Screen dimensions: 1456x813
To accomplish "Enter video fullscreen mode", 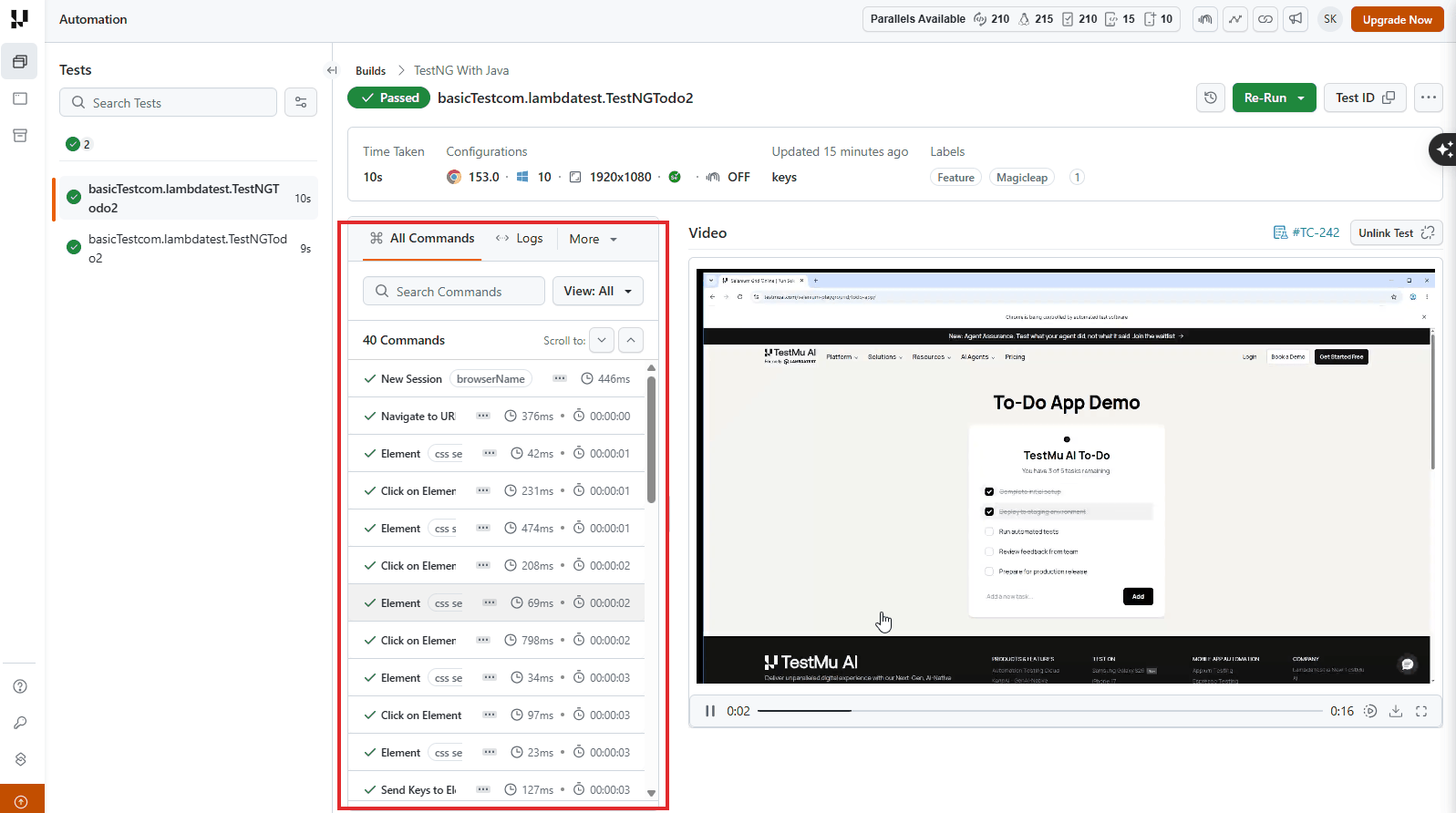I will pos(1421,711).
